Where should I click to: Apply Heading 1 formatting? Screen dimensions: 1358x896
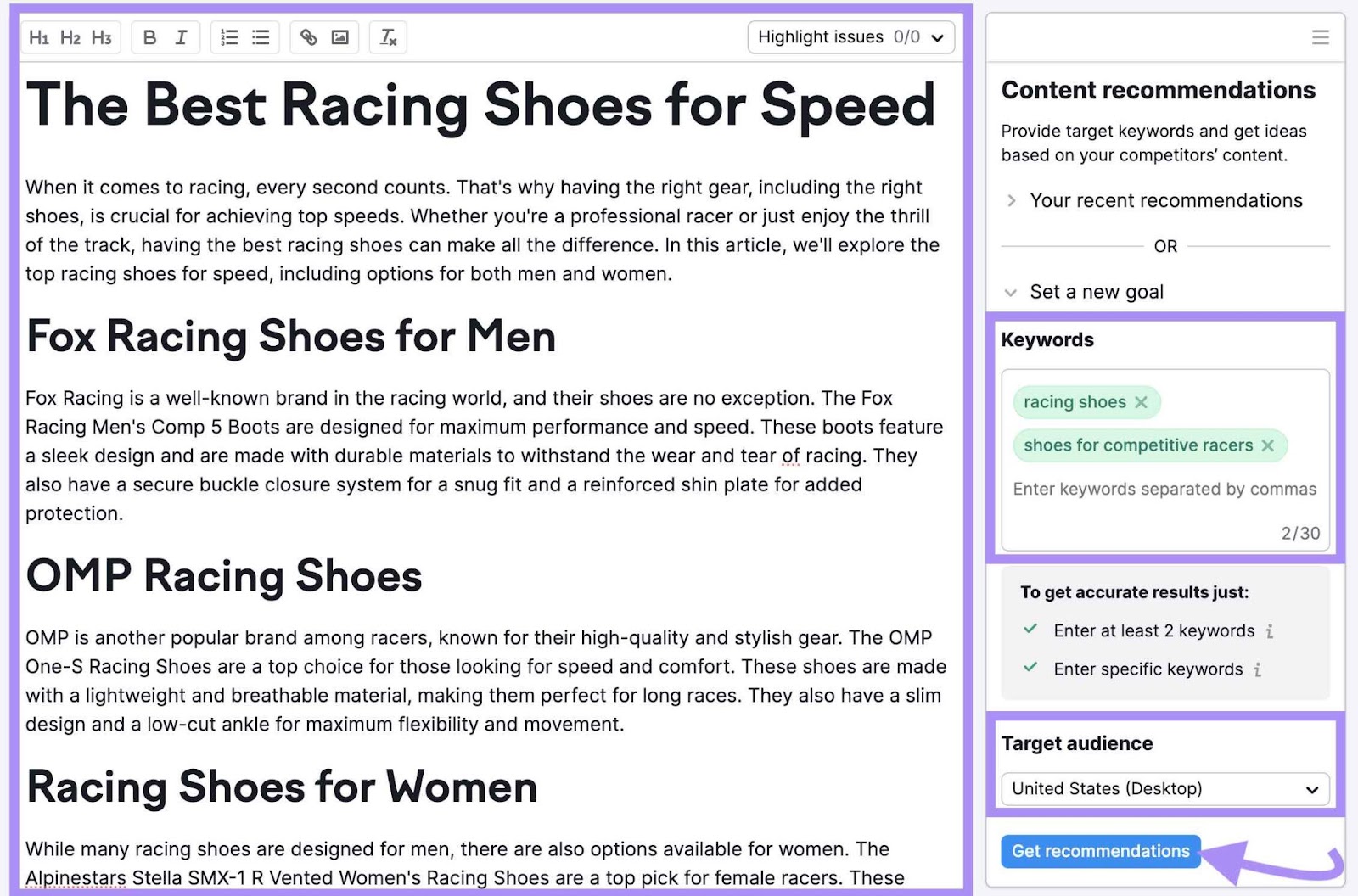[39, 36]
